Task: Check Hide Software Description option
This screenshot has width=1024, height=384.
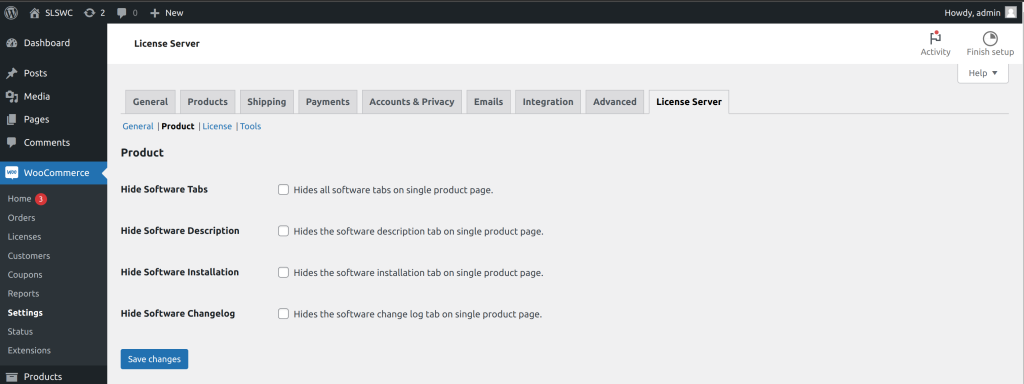Action: (283, 231)
